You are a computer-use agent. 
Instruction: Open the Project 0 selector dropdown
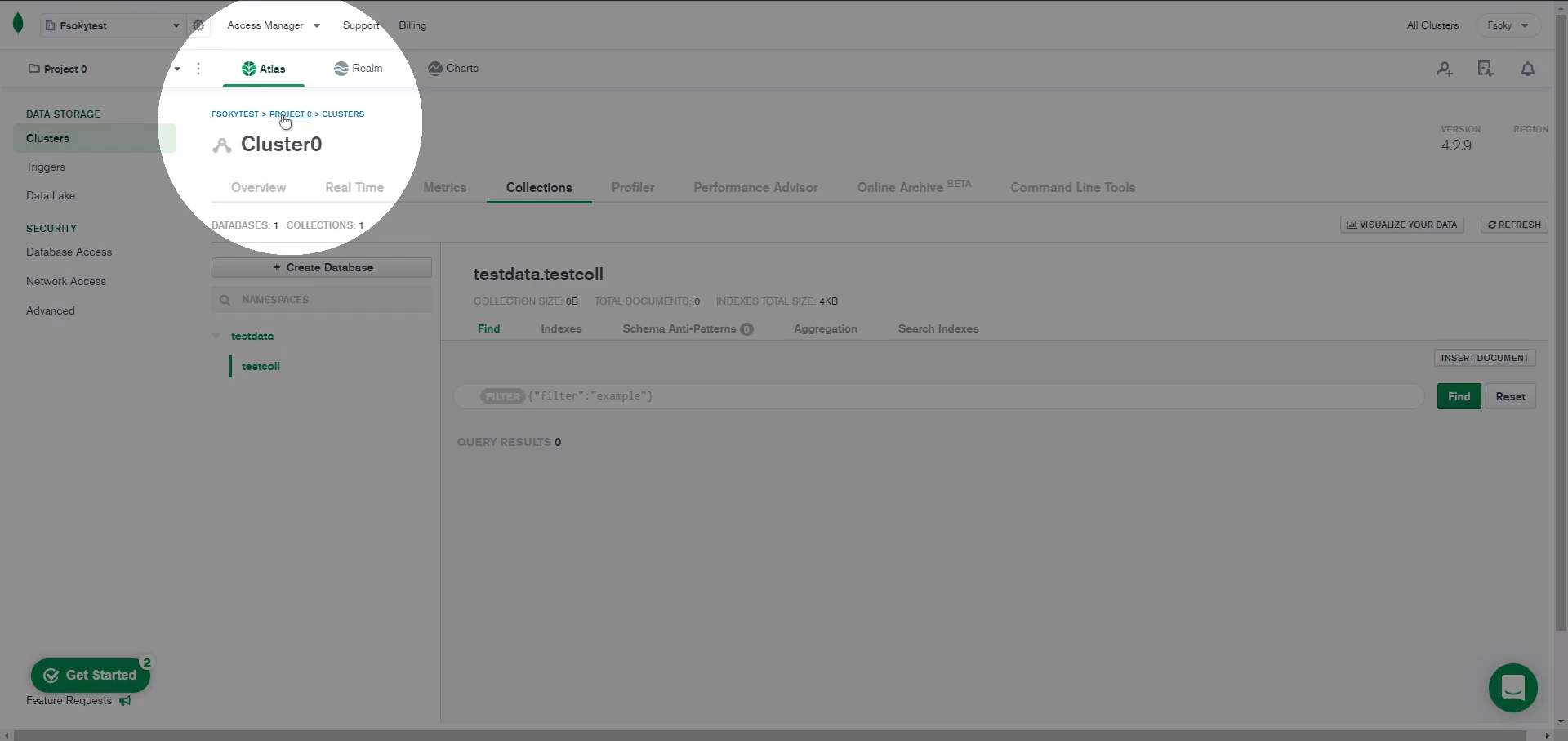(104, 69)
